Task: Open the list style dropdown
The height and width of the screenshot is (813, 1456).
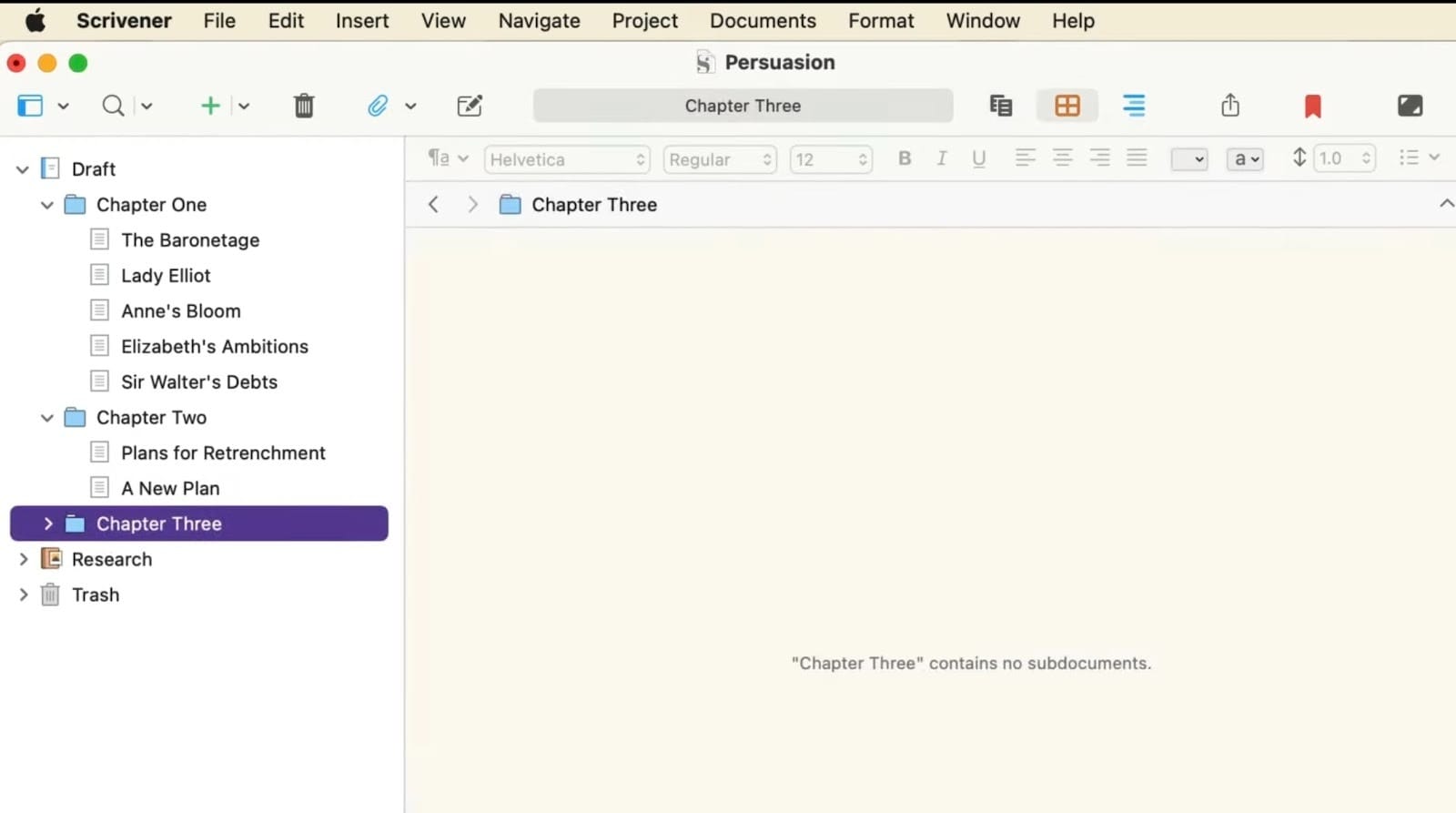Action: click(x=1419, y=158)
